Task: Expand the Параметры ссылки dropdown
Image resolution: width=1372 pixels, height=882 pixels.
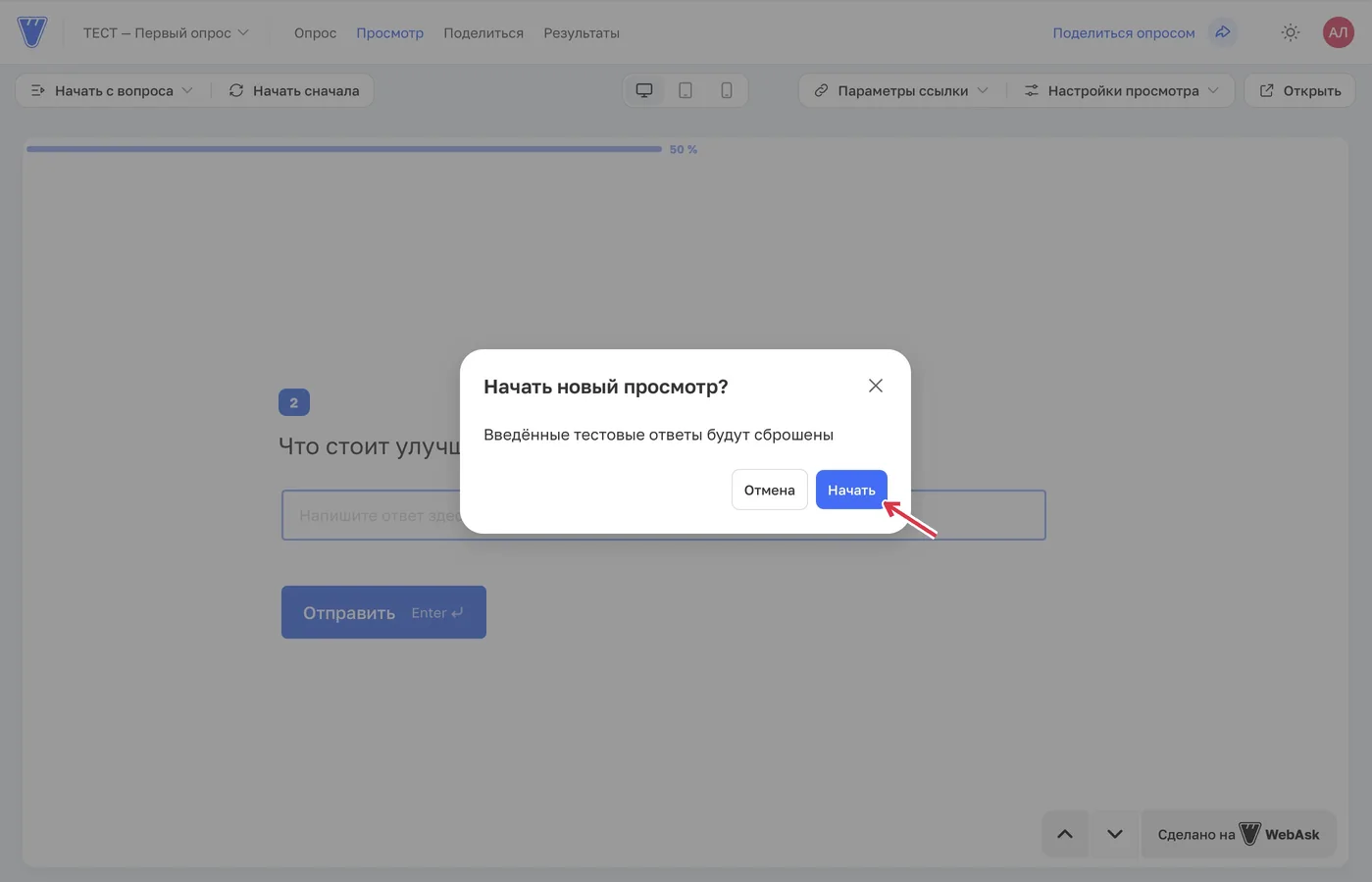Action: click(901, 90)
